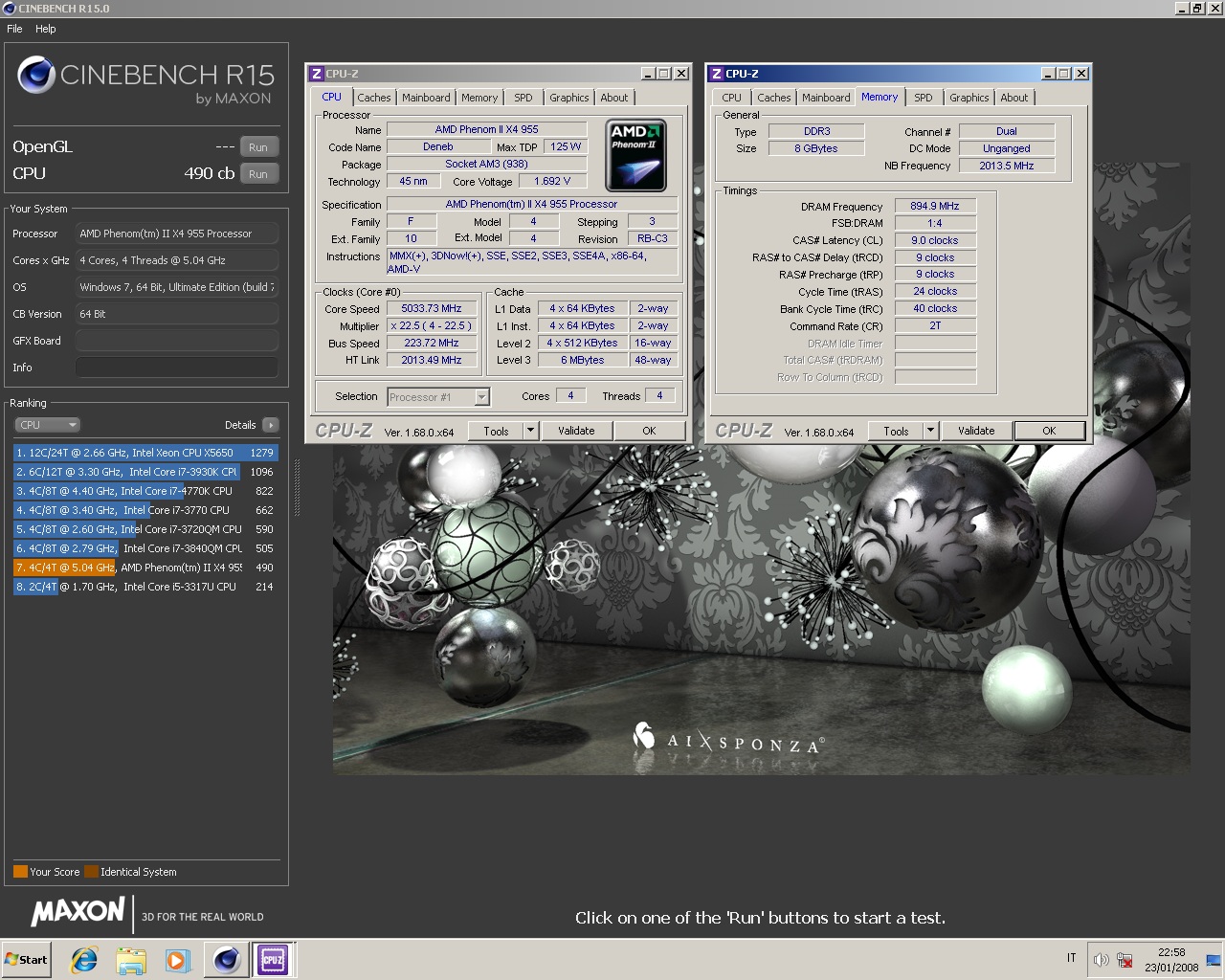Switch to Caches tab in left CPU-Z
This screenshot has width=1225, height=980.
click(374, 98)
